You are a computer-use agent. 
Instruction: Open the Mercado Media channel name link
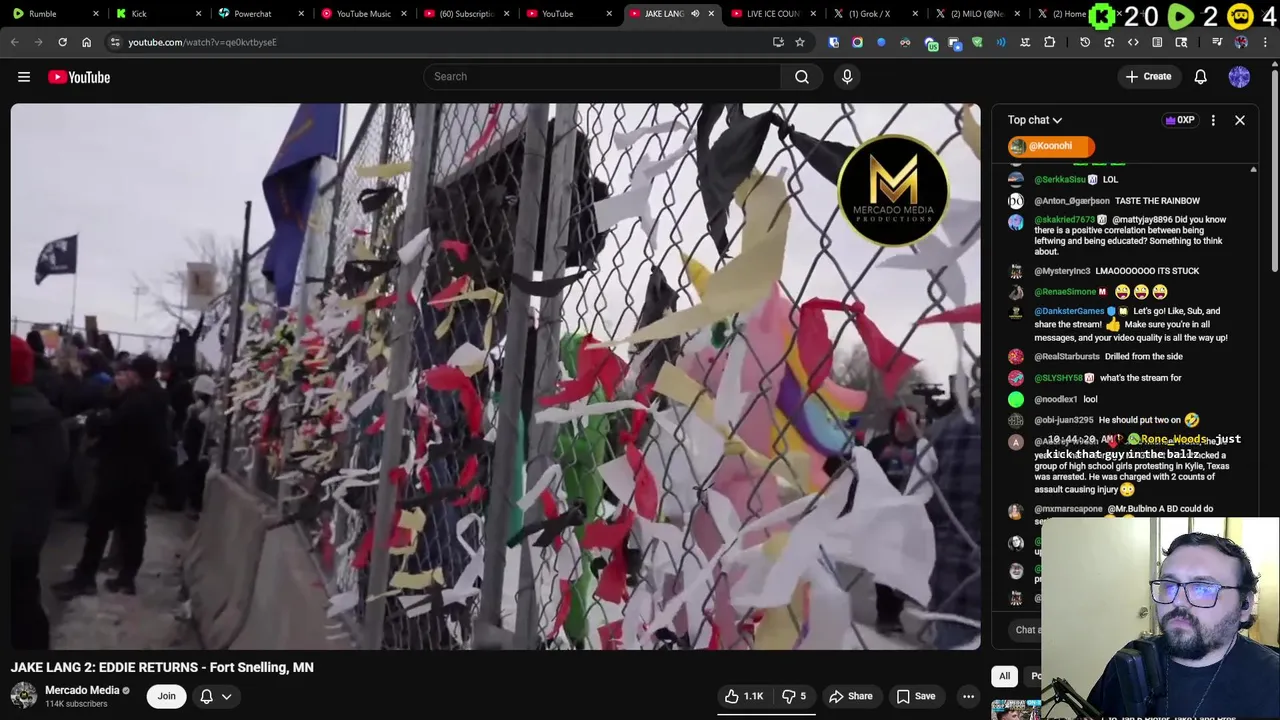(x=82, y=690)
